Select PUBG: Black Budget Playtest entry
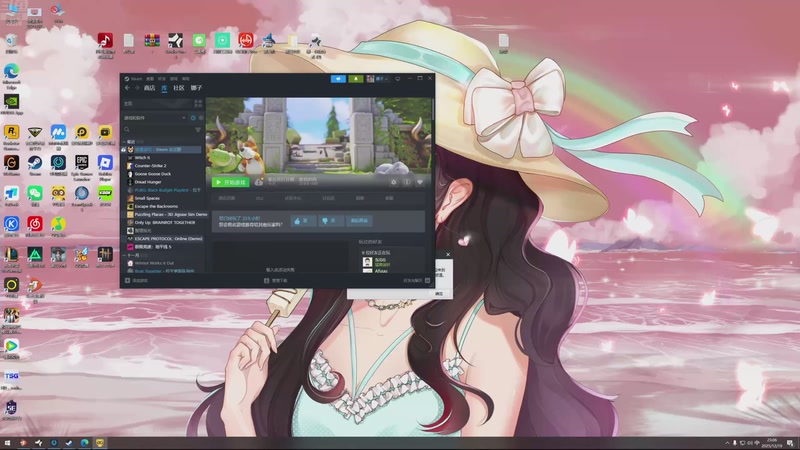The image size is (800, 450). tap(165, 190)
